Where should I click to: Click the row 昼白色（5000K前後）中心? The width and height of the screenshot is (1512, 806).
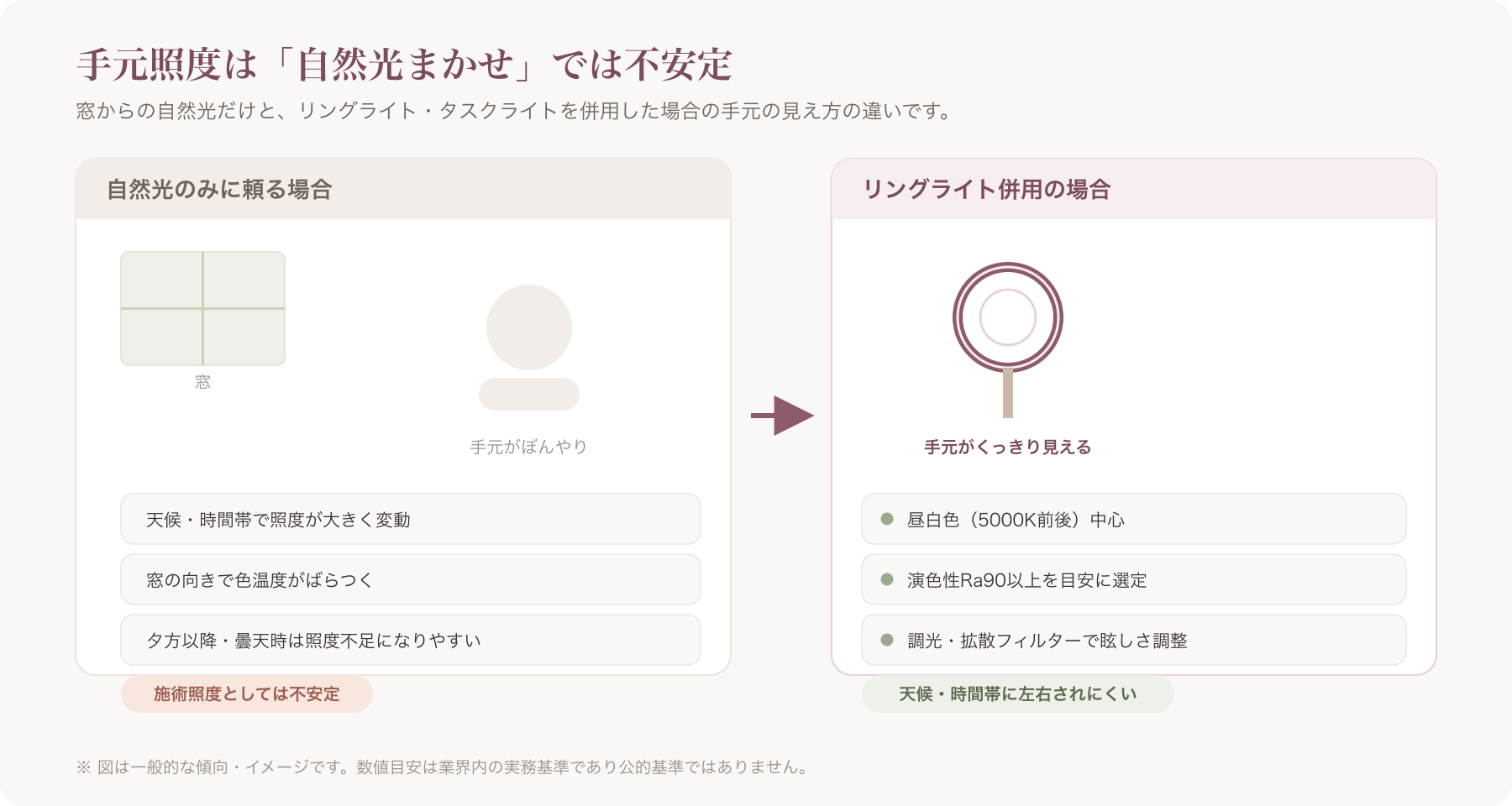(x=1134, y=519)
